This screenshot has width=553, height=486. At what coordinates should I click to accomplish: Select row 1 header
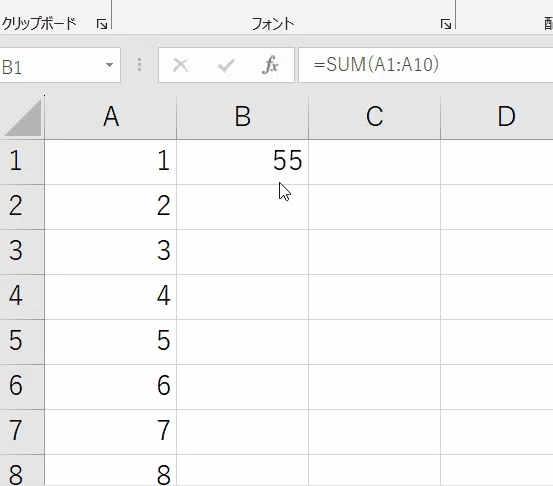22,162
